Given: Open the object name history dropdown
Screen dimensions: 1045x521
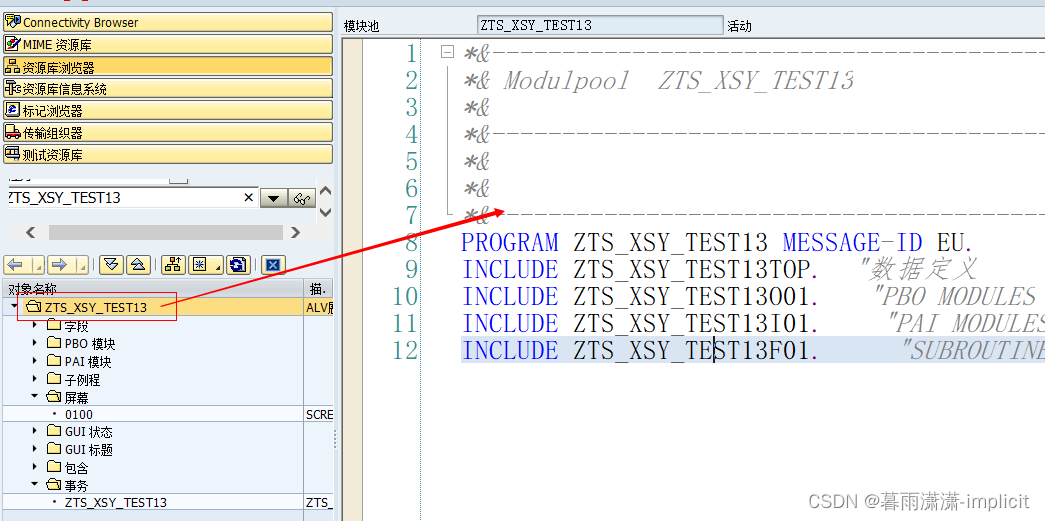Looking at the screenshot, I should coord(273,199).
